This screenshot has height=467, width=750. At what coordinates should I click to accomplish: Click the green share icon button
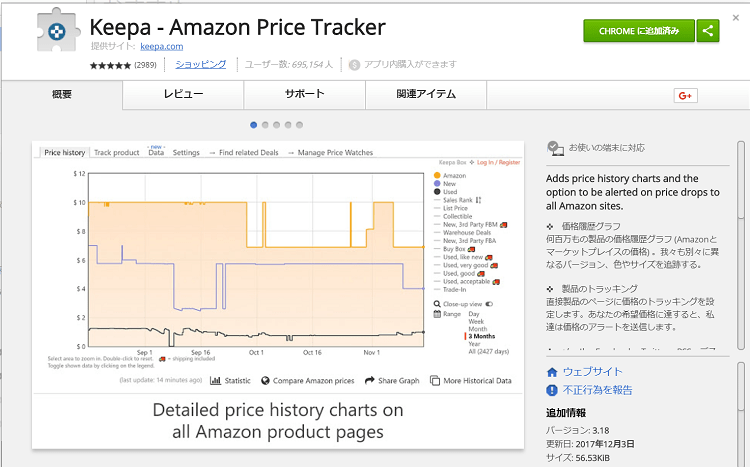pyautogui.click(x=708, y=31)
